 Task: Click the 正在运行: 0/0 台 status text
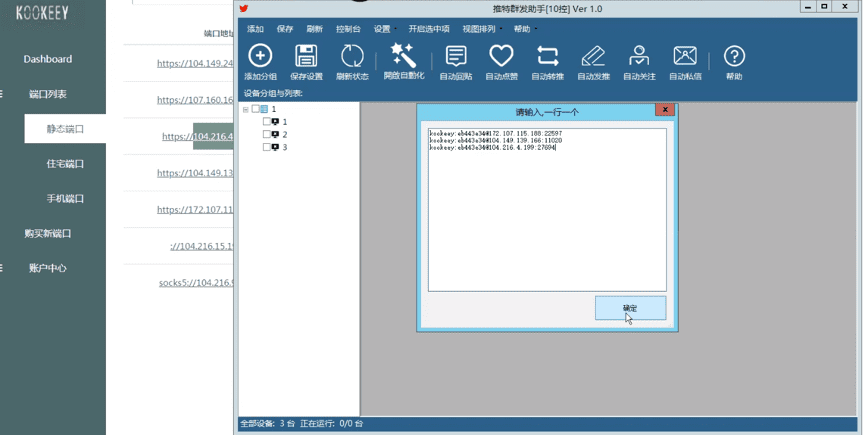[x=331, y=423]
